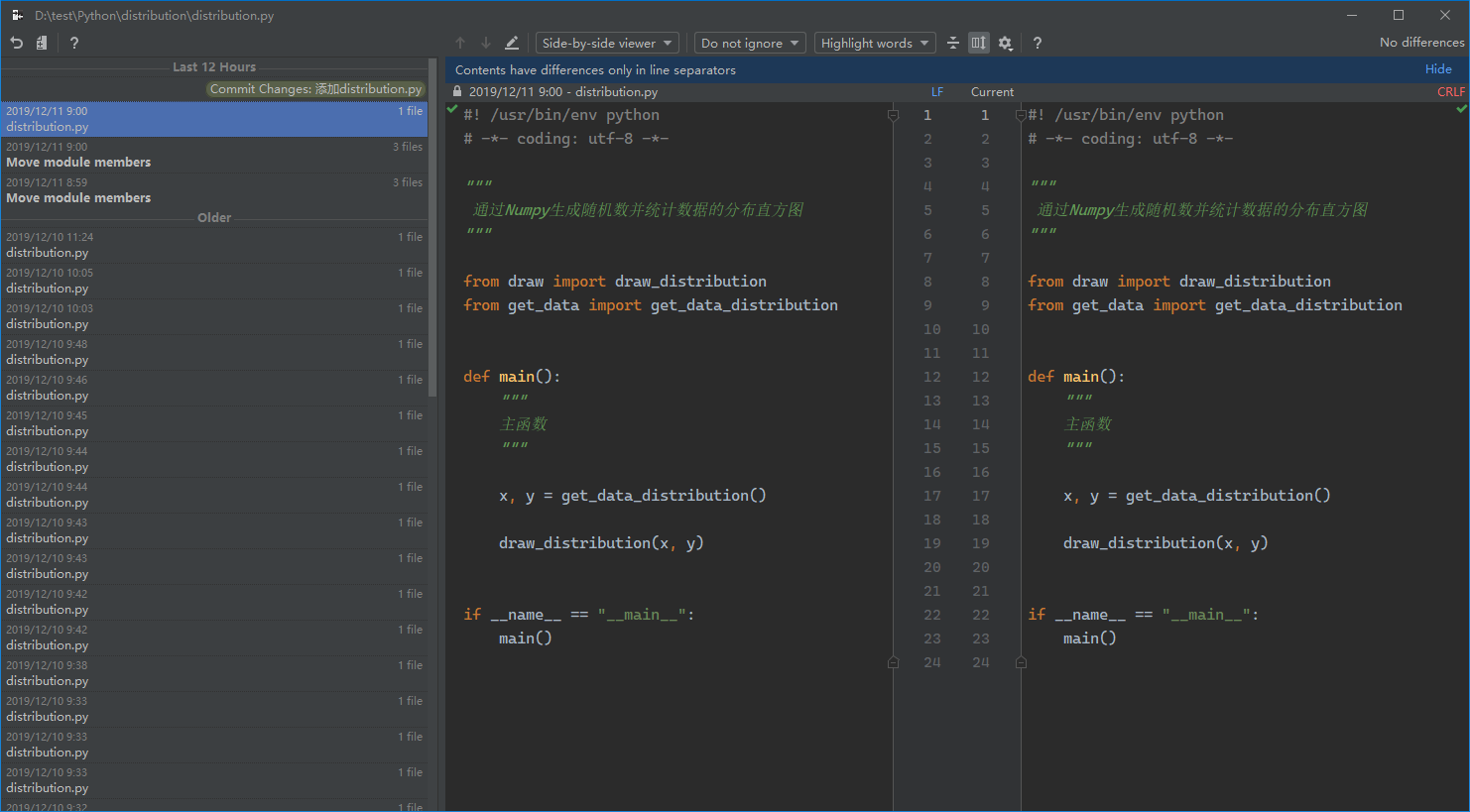Jump to the previous difference arrow
The height and width of the screenshot is (812, 1470).
coord(460,43)
